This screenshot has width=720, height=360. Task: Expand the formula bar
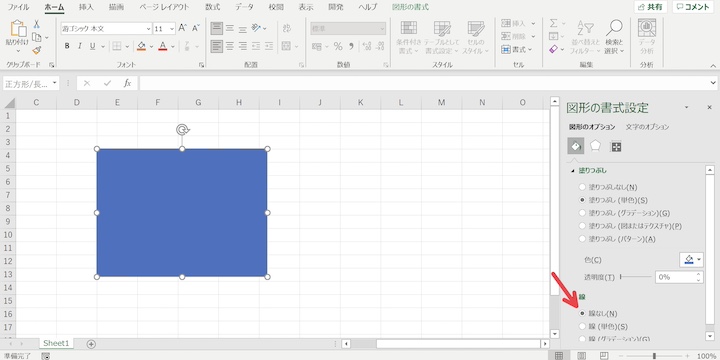(x=713, y=83)
